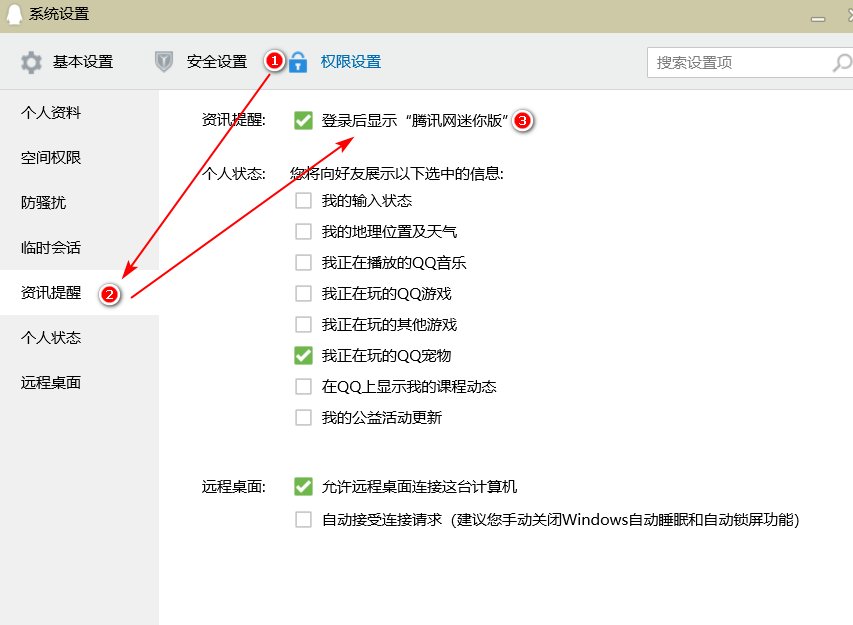Viewport: 853px width, 625px height.
Task: Enable 我的输入状态 sharing
Action: [303, 200]
